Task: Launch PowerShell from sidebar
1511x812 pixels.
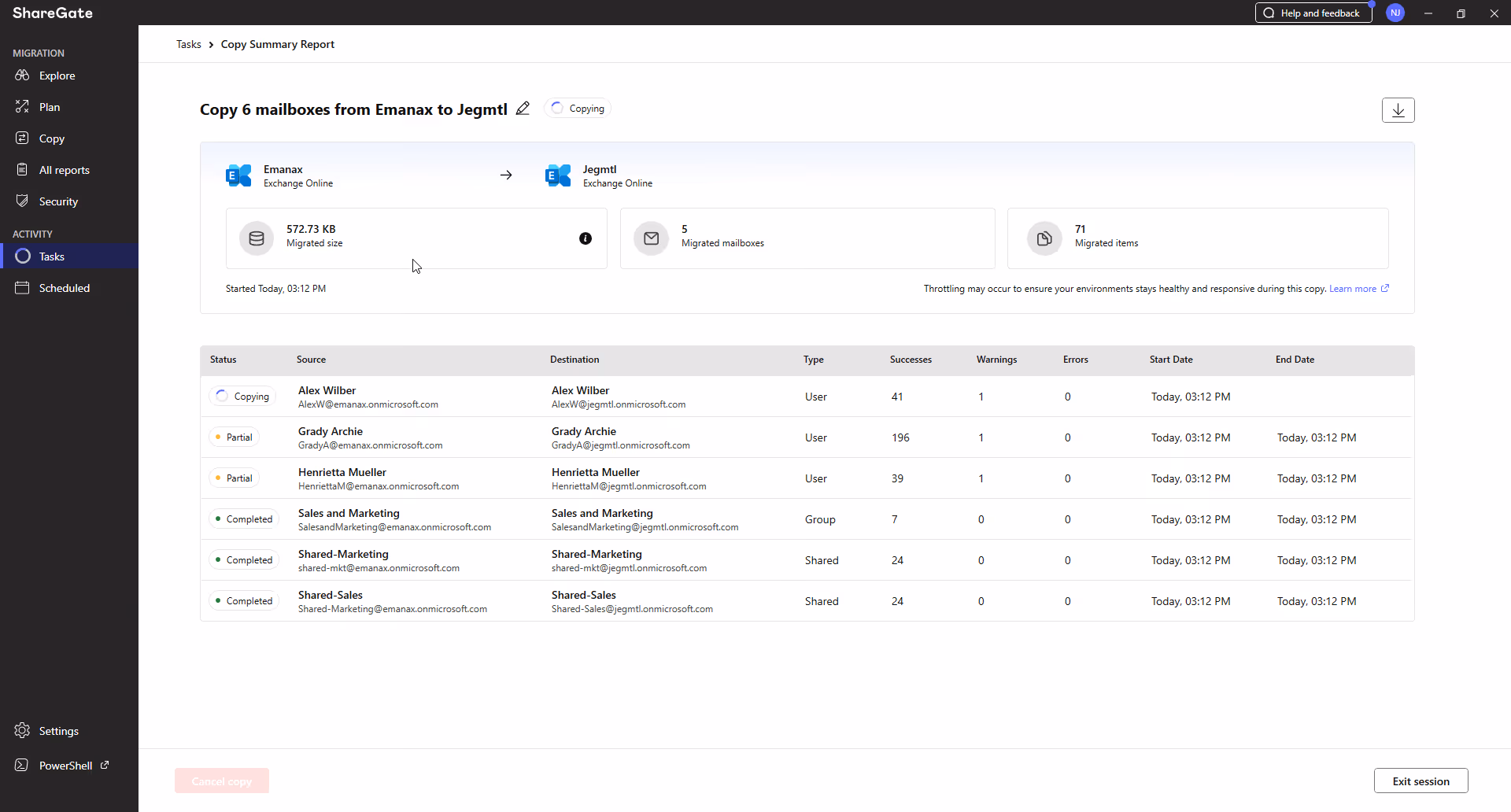Action: click(x=66, y=766)
